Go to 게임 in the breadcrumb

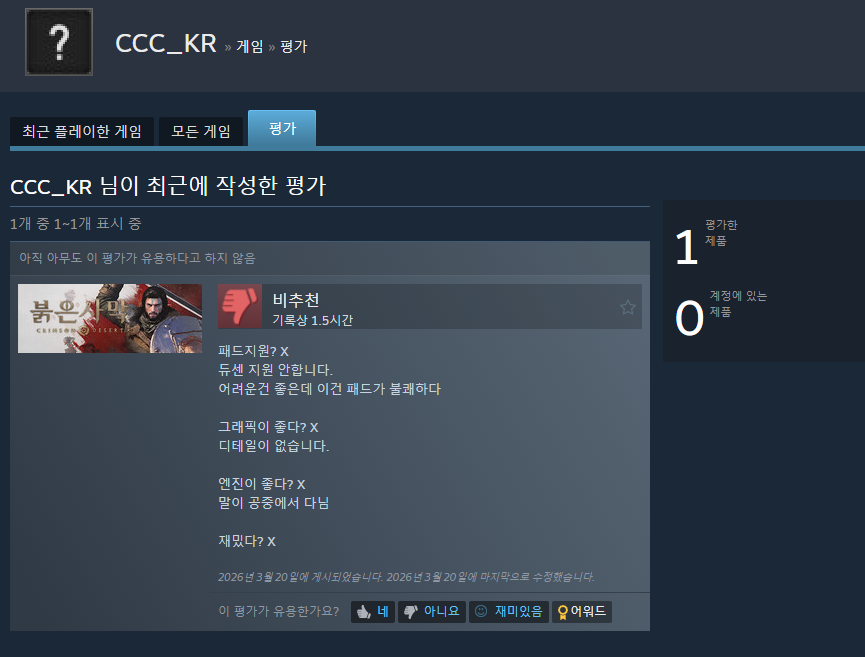pyautogui.click(x=250, y=46)
